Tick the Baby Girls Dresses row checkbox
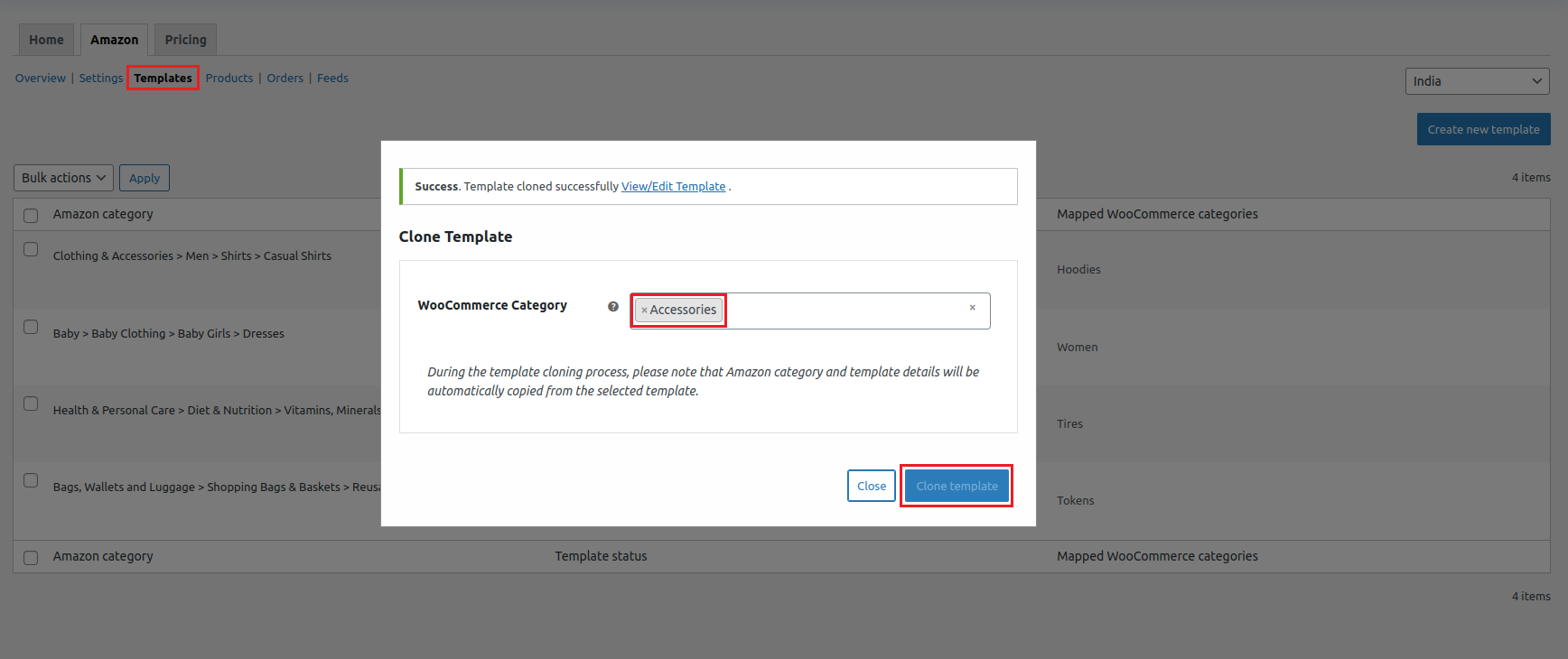This screenshot has height=659, width=1568. pos(31,327)
